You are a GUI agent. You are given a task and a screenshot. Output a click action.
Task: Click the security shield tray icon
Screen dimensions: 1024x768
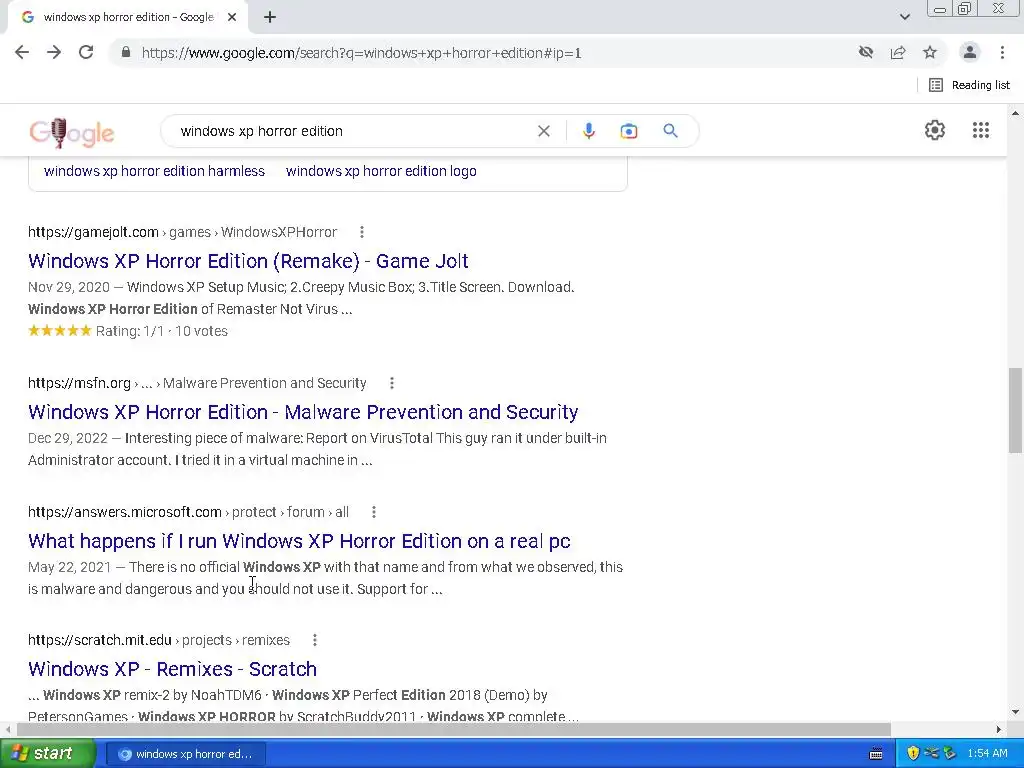(x=913, y=754)
